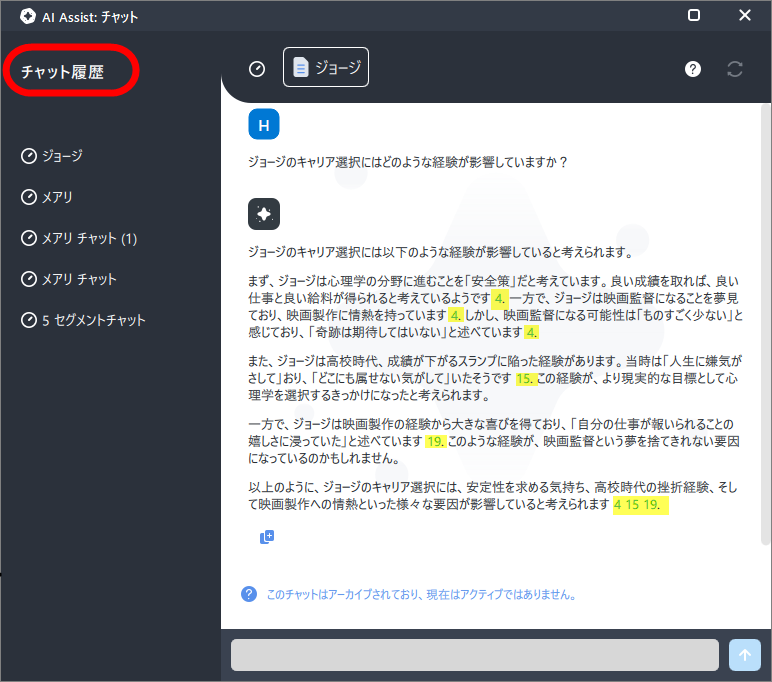Click the copy response icon below answer

coord(267,537)
